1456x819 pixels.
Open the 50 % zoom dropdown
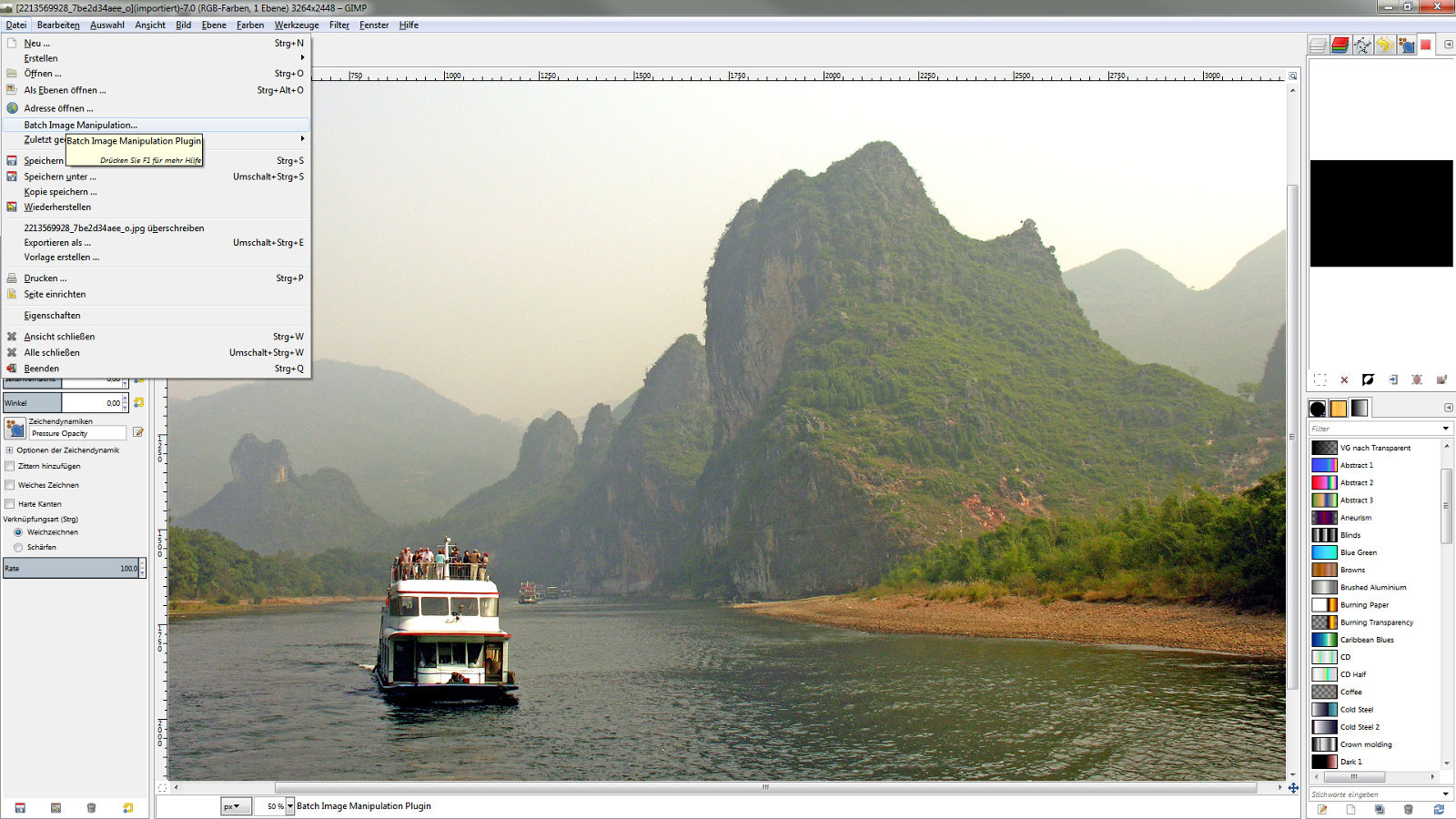click(290, 806)
